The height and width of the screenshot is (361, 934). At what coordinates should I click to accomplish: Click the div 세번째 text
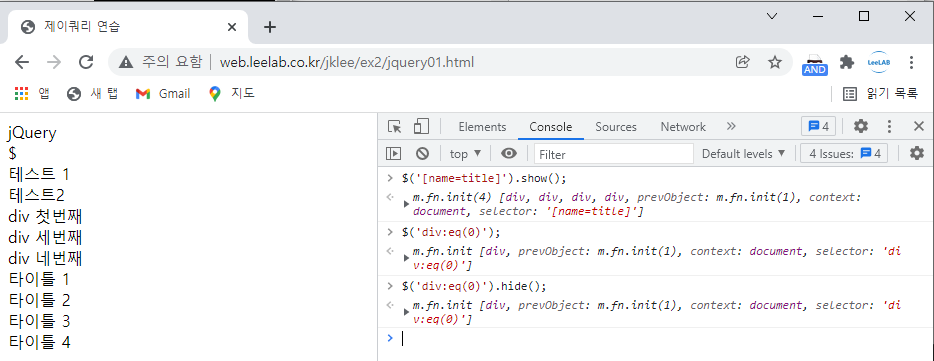tap(45, 238)
